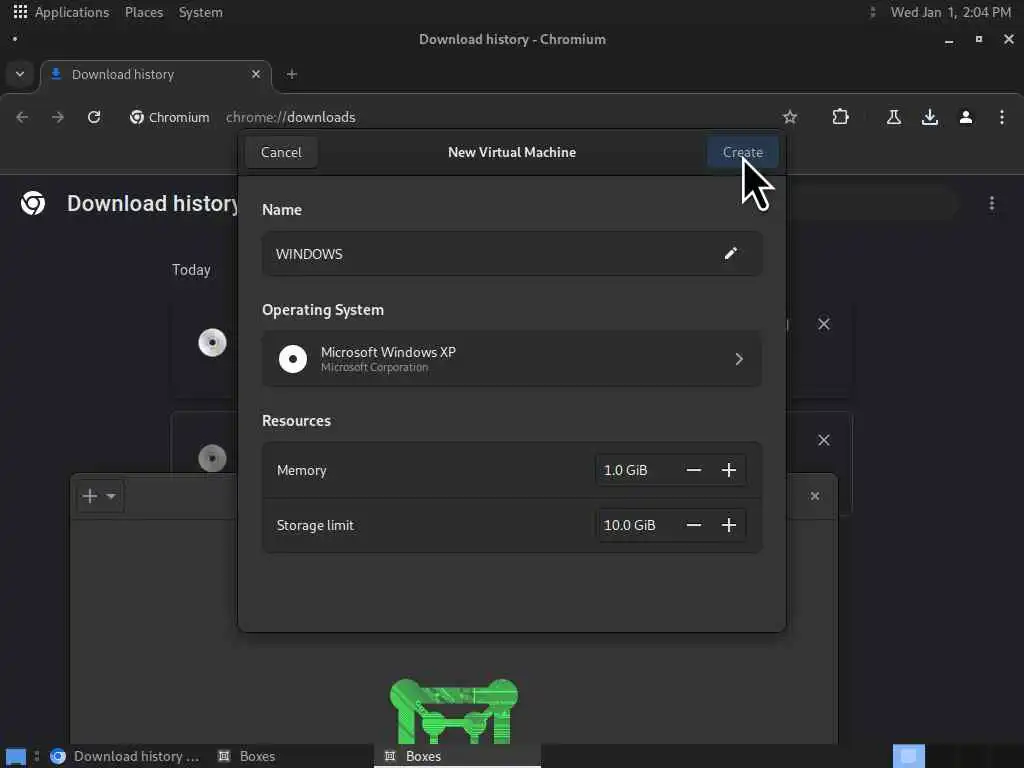Screen dimensions: 1024x768
Task: Click the Chromium site info chip
Action: (170, 117)
